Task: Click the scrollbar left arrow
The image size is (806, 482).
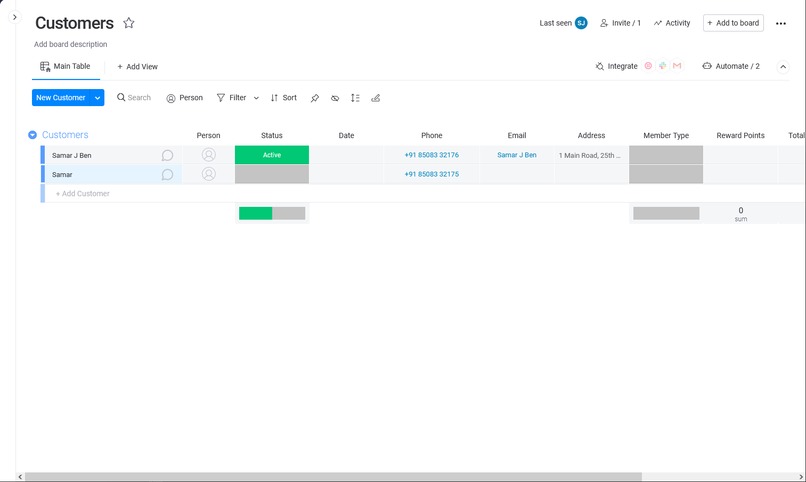Action: point(20,477)
